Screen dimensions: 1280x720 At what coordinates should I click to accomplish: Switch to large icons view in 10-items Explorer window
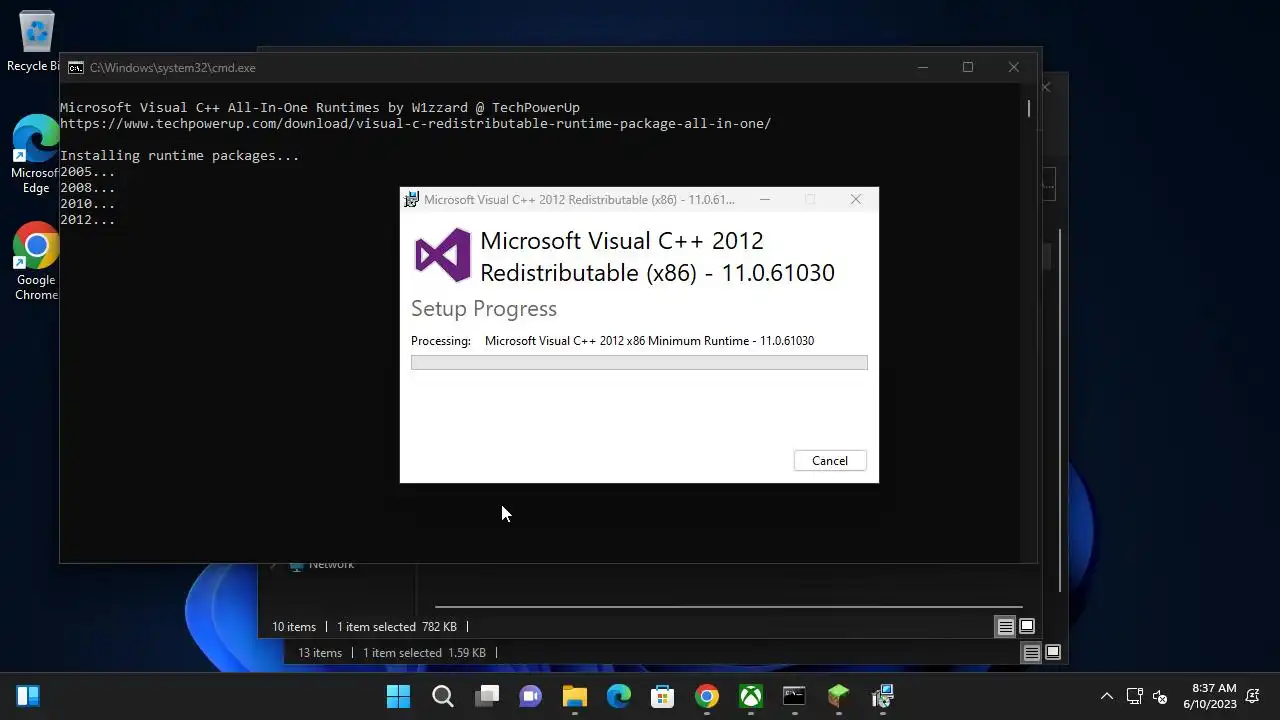[1027, 627]
